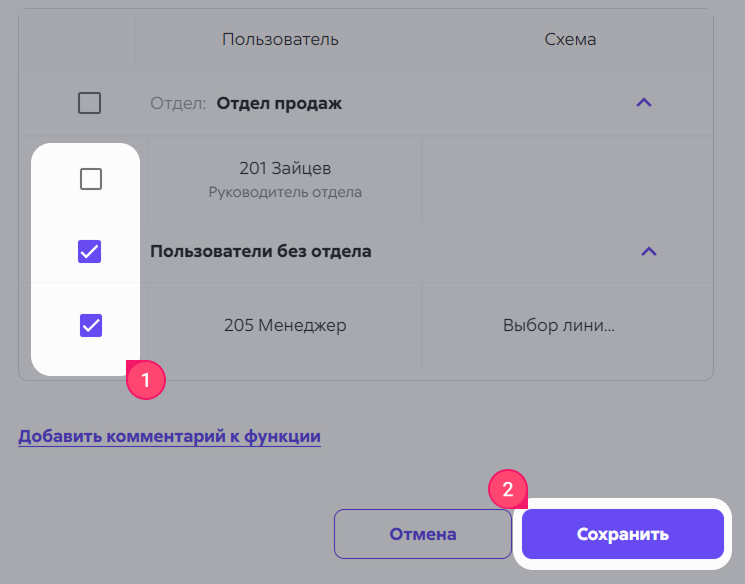The width and height of the screenshot is (745, 584).
Task: Click the Пользователи без отдела group title
Action: 260,251
